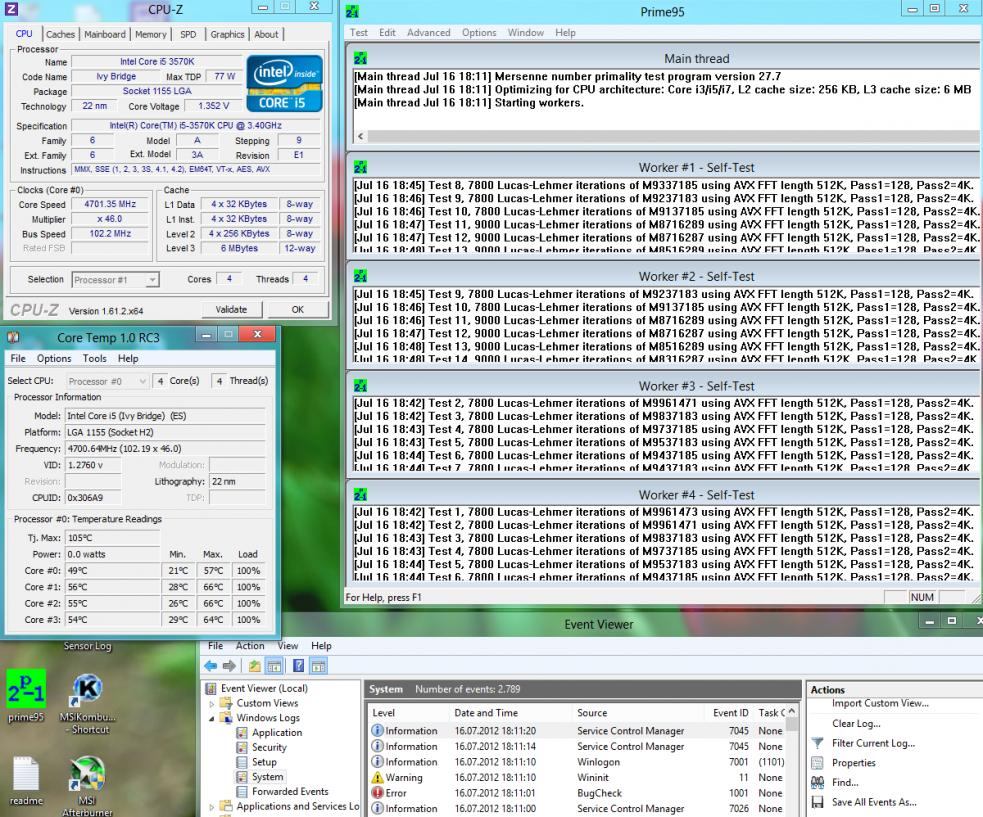Image resolution: width=983 pixels, height=817 pixels.
Task: Click the Worker #4 window icon in Prime95
Action: [x=360, y=495]
